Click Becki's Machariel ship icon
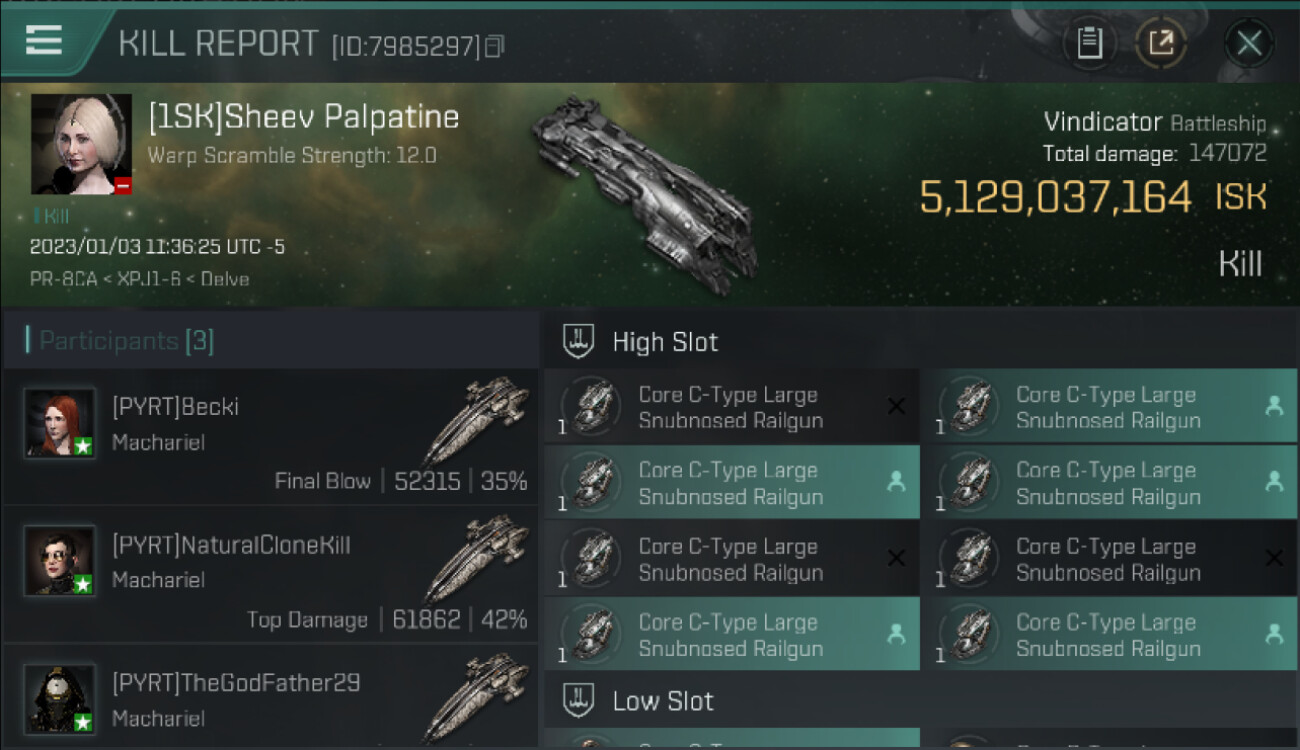The image size is (1300, 750). click(x=477, y=421)
